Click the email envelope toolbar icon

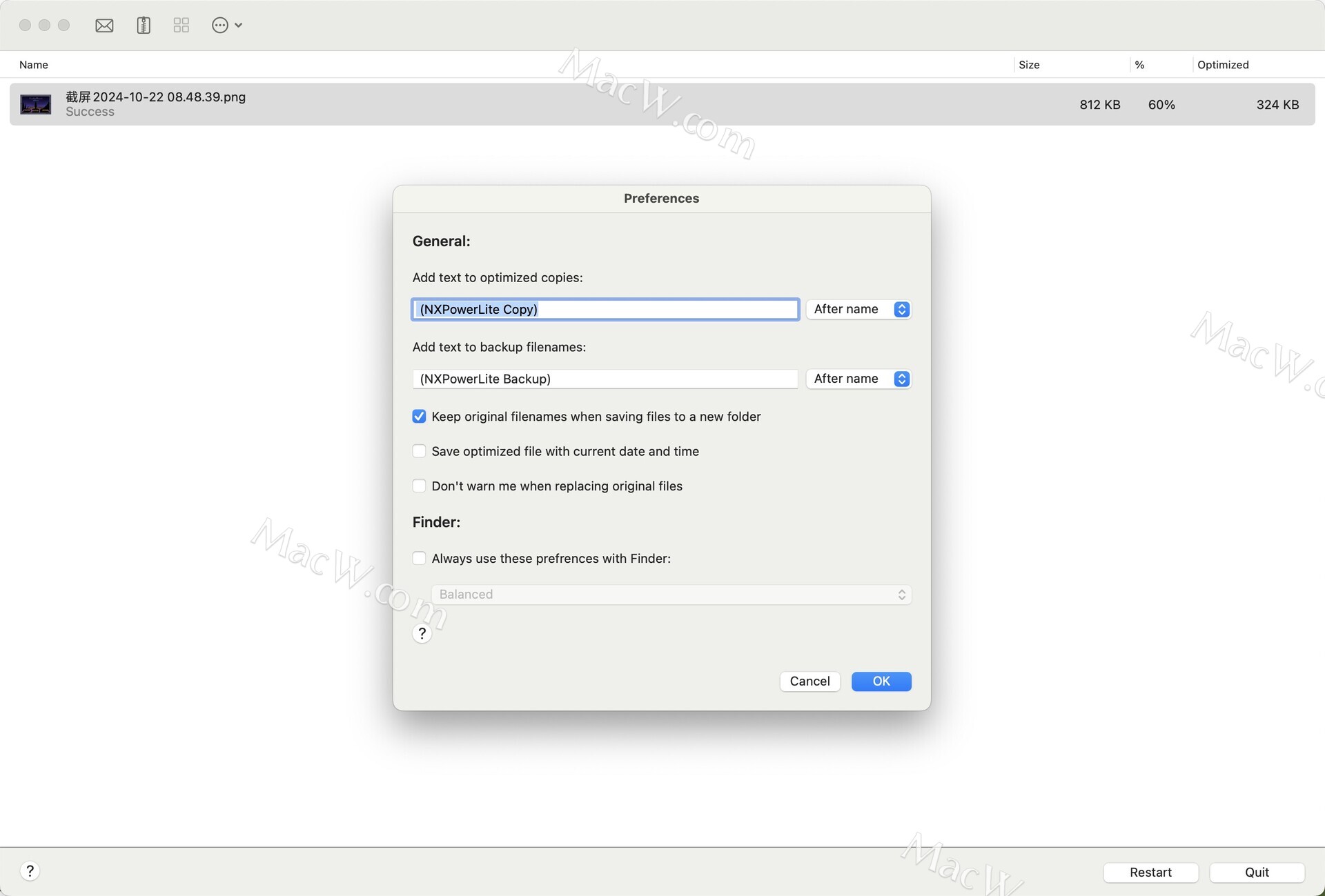[104, 26]
